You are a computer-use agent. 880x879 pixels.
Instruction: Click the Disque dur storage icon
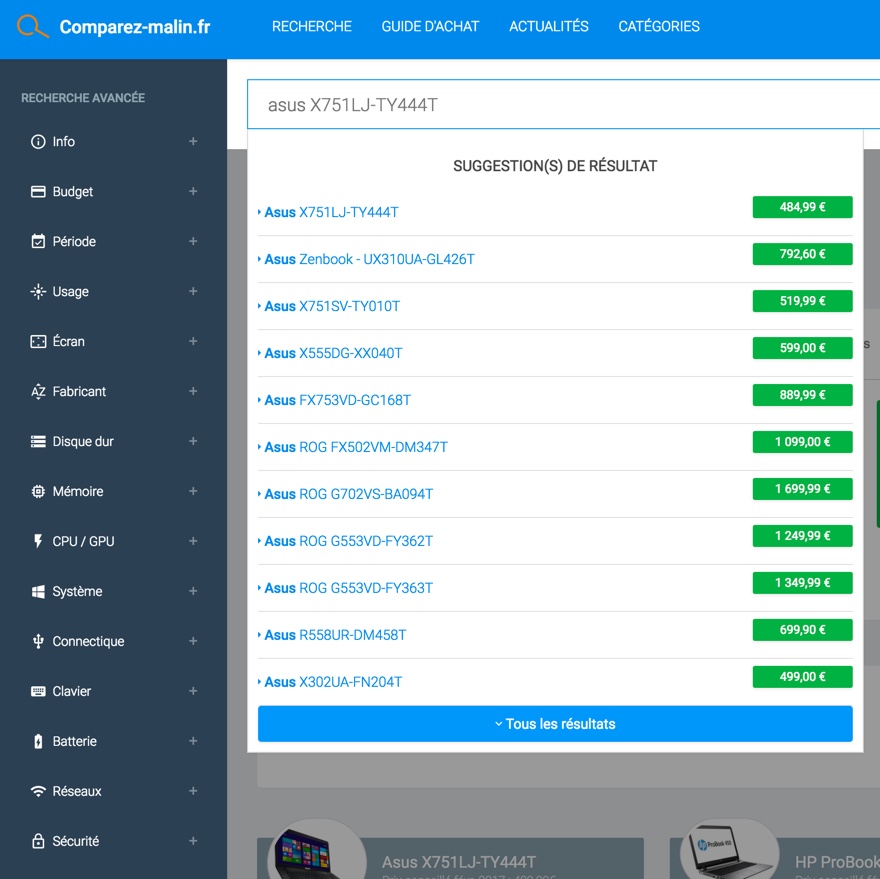(x=38, y=442)
